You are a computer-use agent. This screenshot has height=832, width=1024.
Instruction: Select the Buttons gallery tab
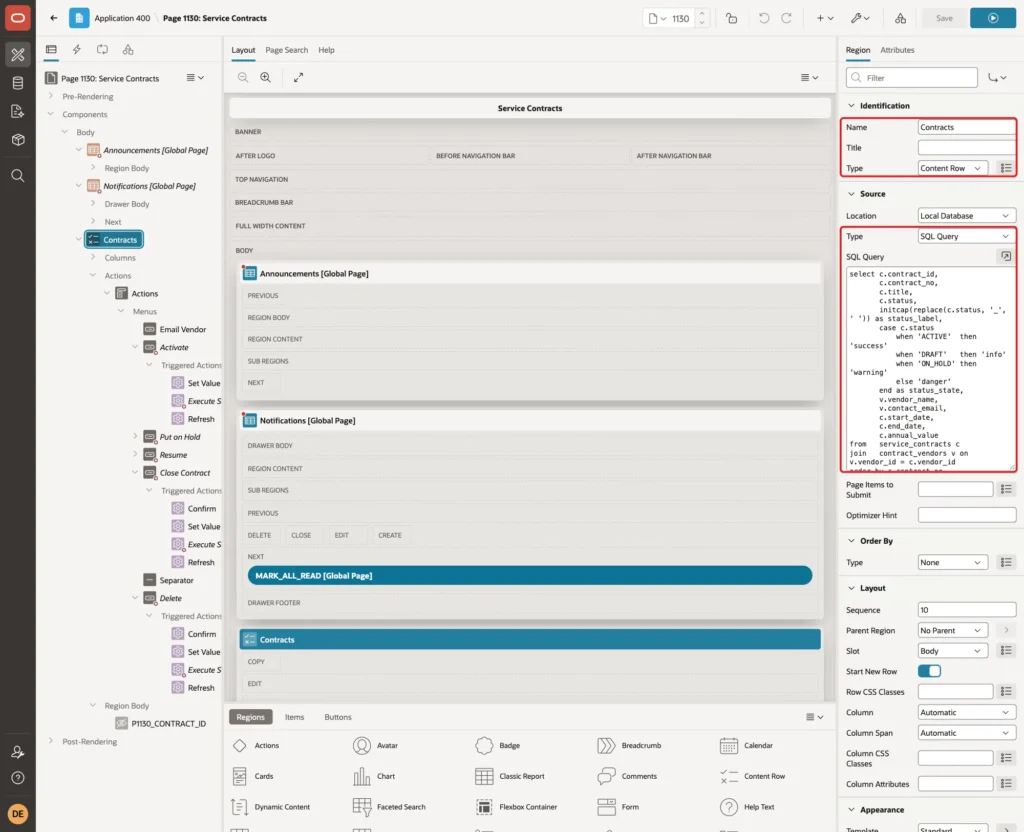[338, 717]
